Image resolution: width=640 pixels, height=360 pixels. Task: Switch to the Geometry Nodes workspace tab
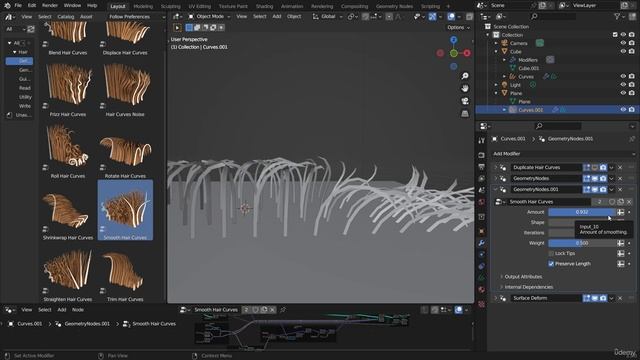point(394,6)
